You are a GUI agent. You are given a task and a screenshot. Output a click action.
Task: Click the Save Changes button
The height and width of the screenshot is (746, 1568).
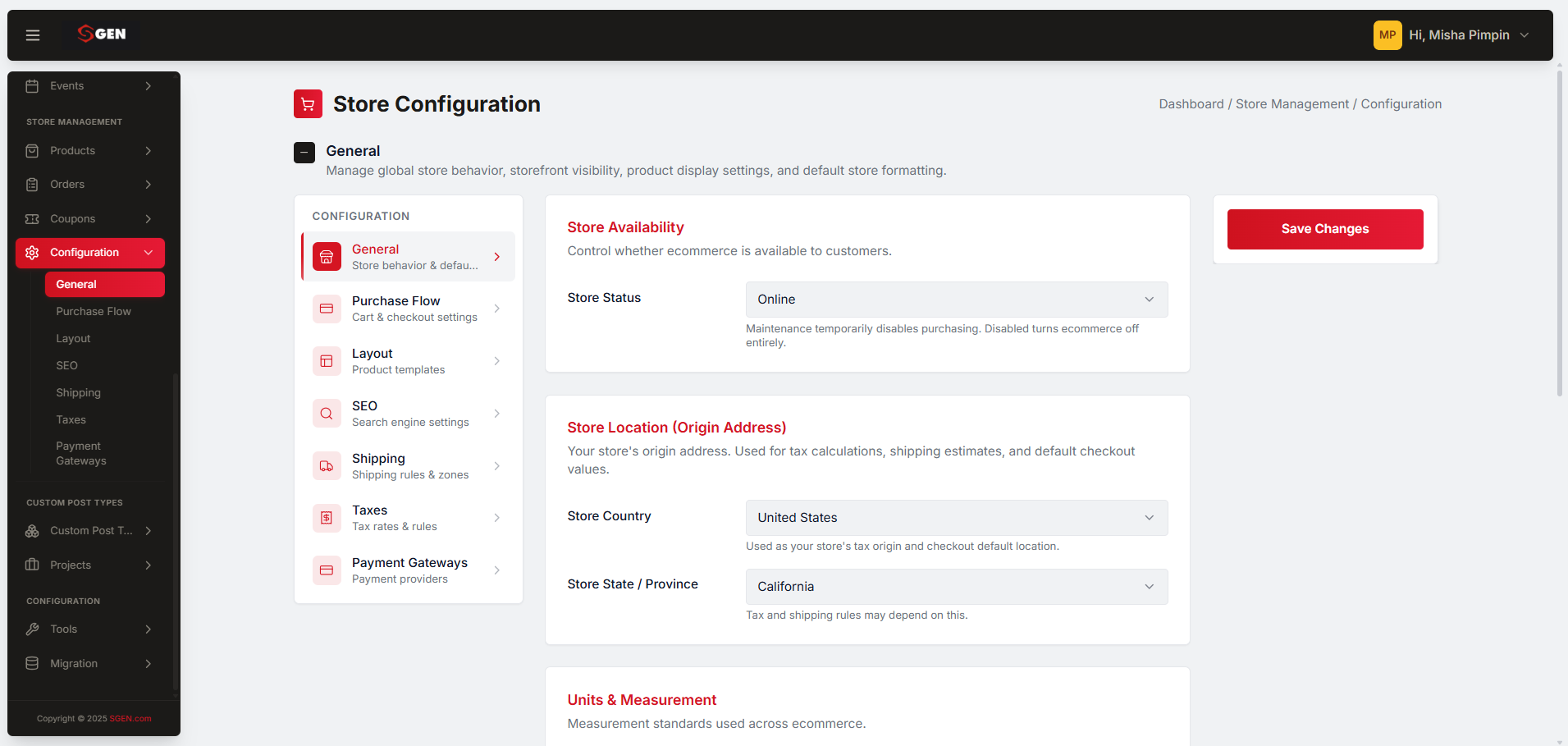click(1325, 229)
